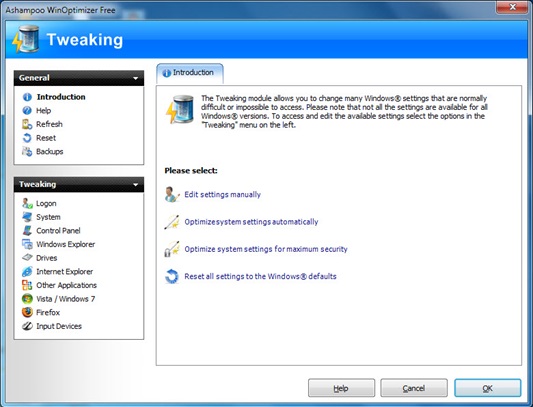This screenshot has height=407, width=533.
Task: Click the Backups icon under General
Action: click(x=27, y=151)
